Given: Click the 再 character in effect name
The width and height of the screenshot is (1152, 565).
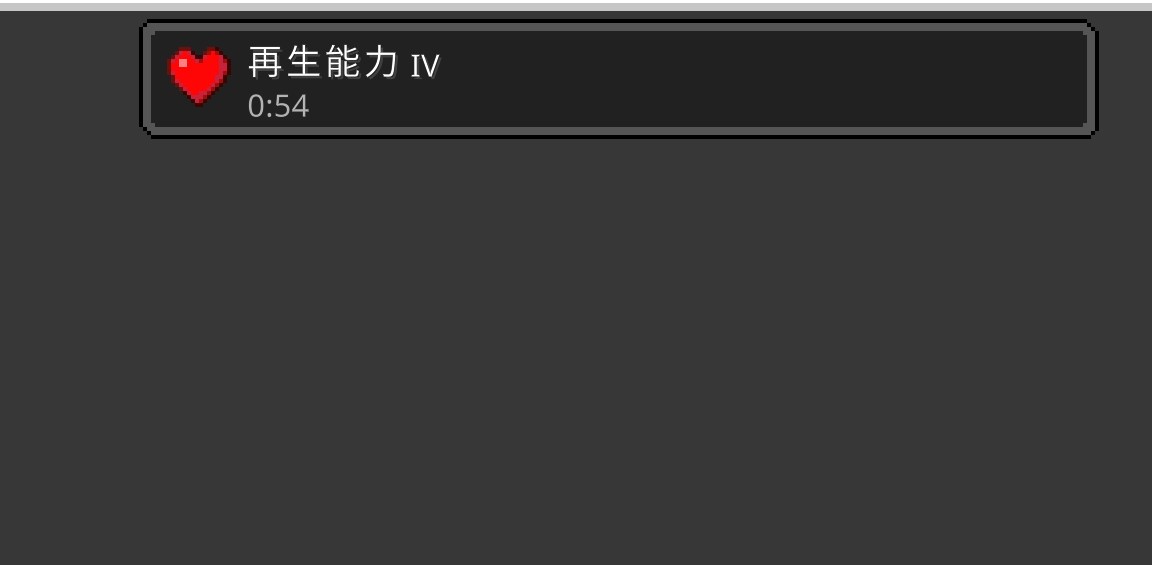Looking at the screenshot, I should (x=266, y=62).
